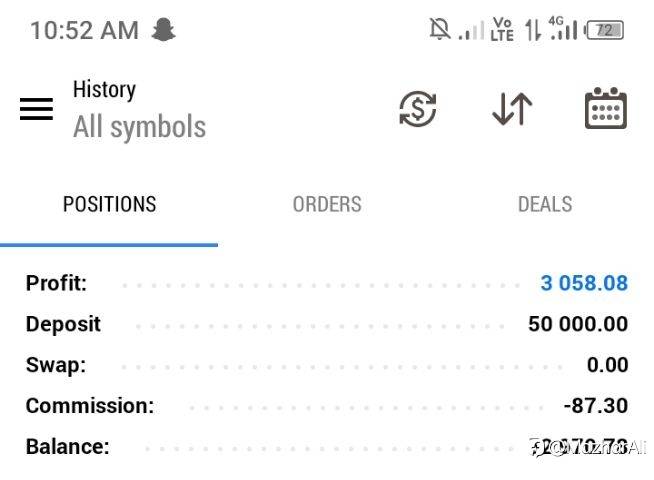Switch to the DEALS tab

coord(545,204)
